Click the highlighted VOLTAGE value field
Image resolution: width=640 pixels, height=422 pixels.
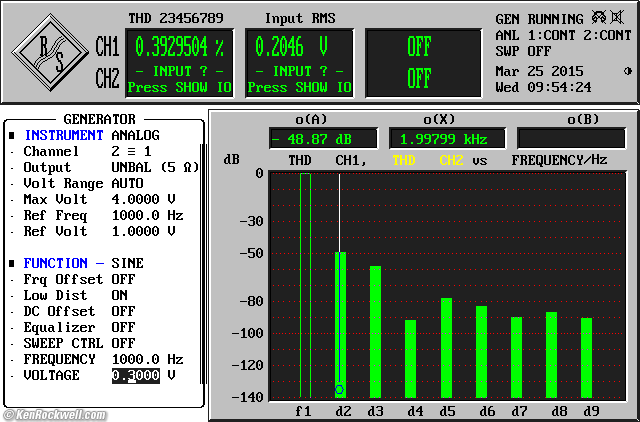click(134, 375)
